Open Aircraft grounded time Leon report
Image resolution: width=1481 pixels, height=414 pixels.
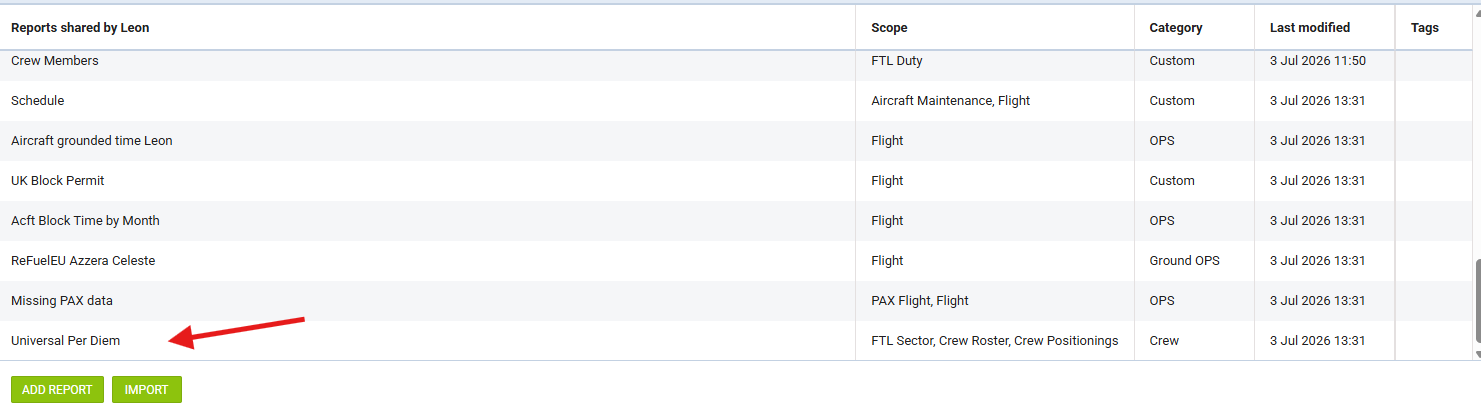(x=92, y=141)
